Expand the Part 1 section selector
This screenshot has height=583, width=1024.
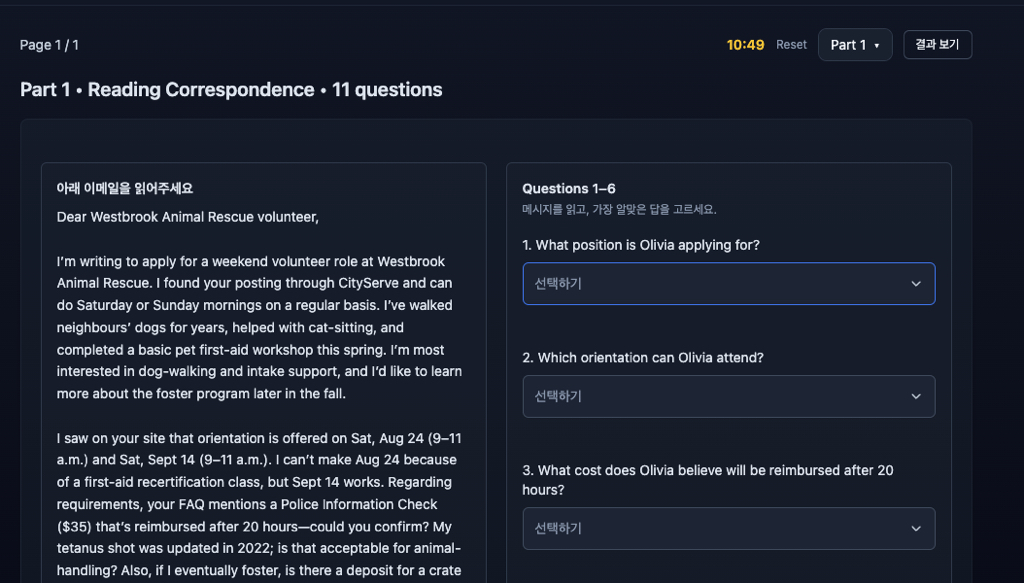(854, 45)
